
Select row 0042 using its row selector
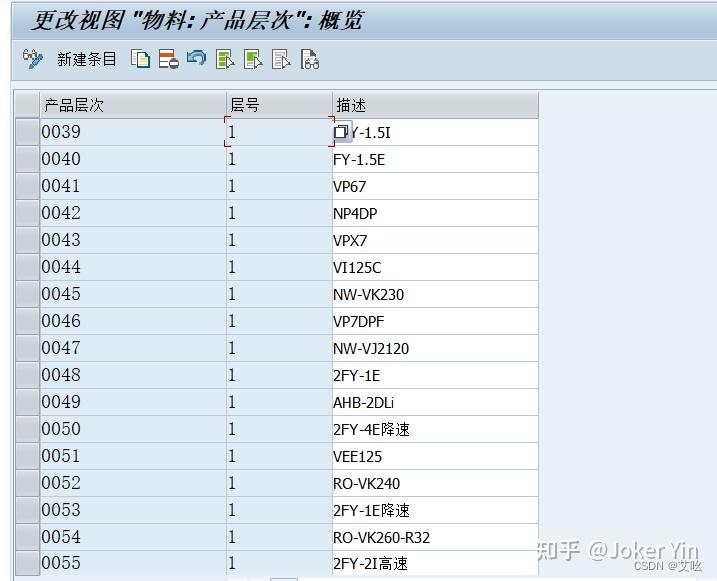[27, 213]
